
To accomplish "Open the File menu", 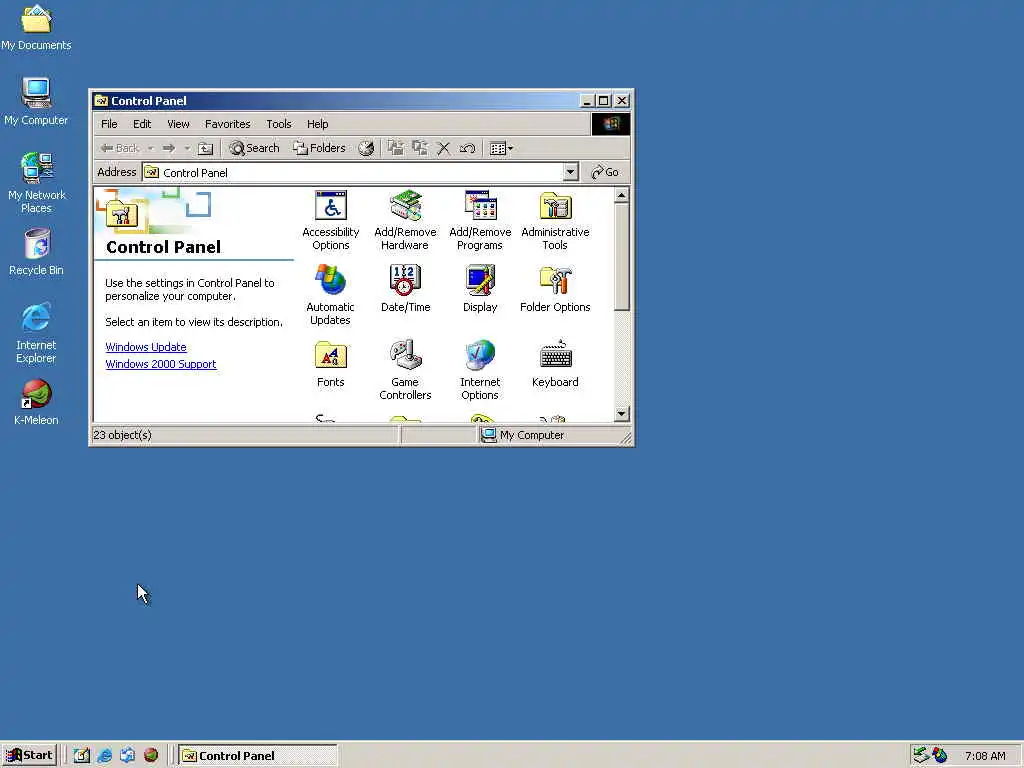I will pos(109,124).
